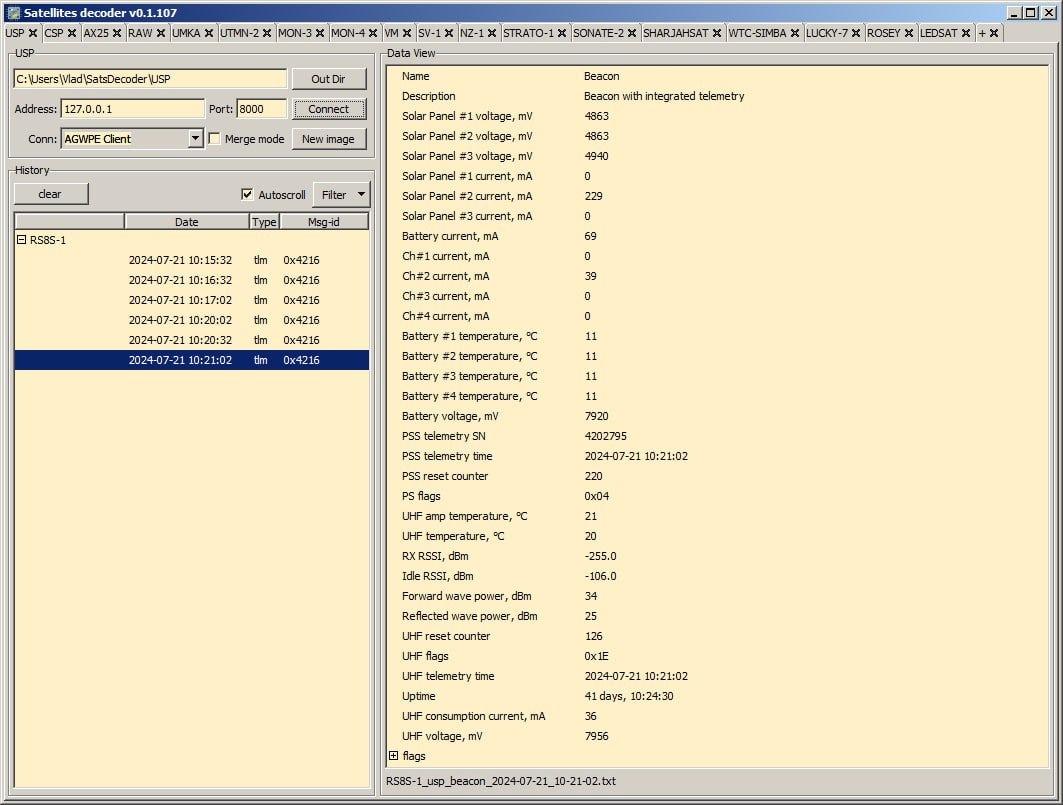Close the CSP tab with its X icon

tap(72, 33)
